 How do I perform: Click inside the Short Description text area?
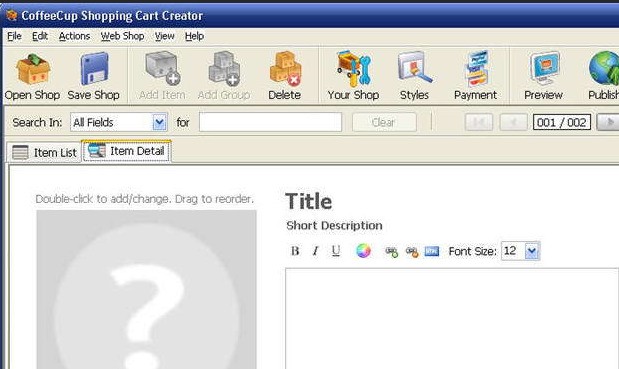point(452,318)
